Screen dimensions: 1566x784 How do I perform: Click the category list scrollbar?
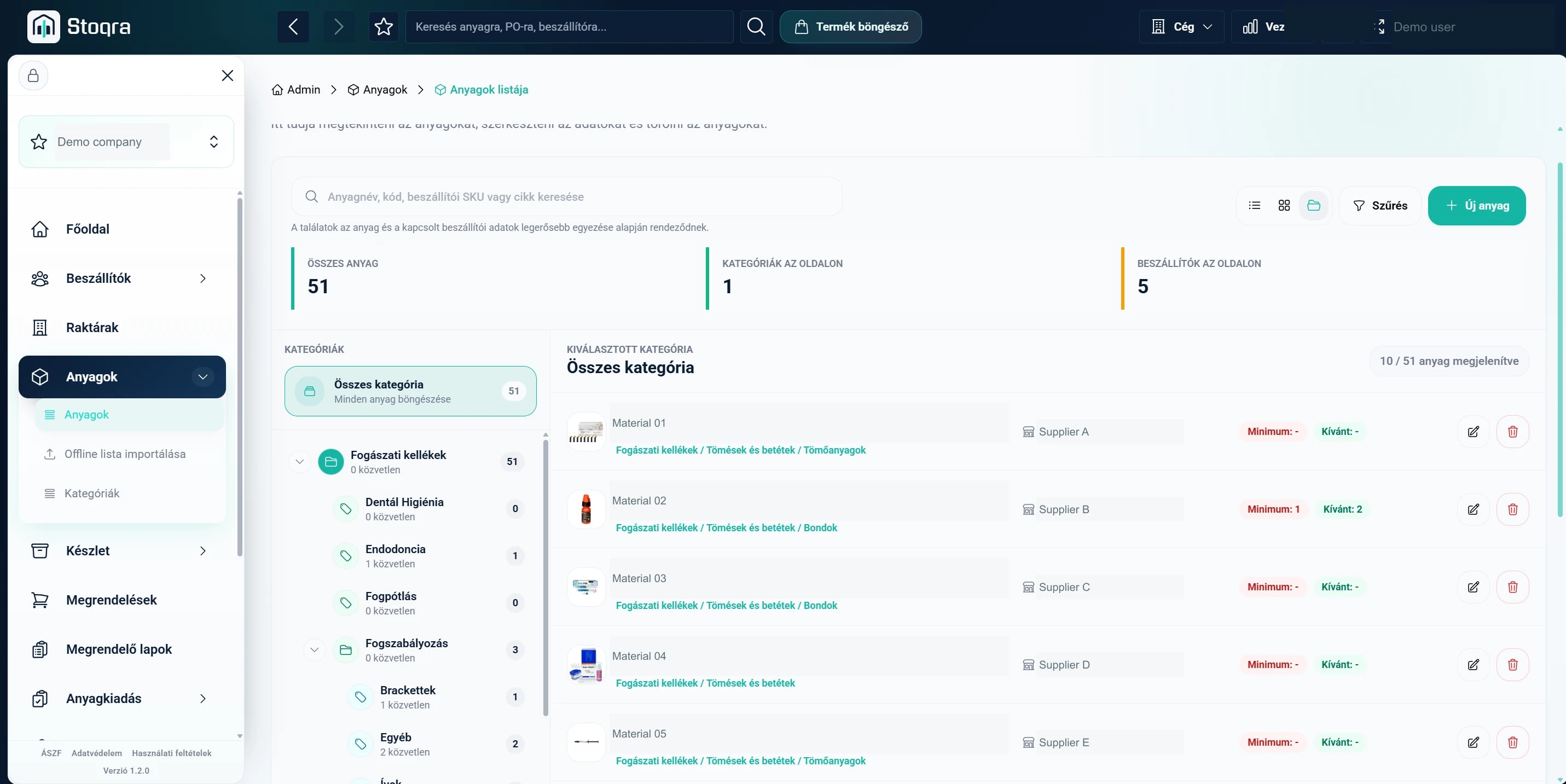[546, 577]
